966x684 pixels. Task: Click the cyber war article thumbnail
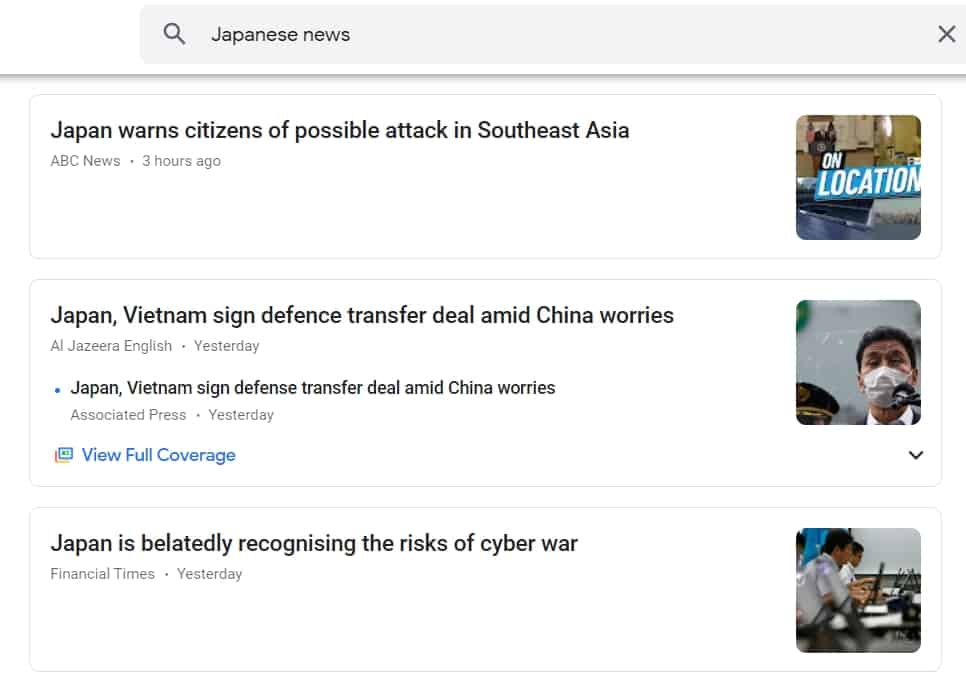point(858,590)
